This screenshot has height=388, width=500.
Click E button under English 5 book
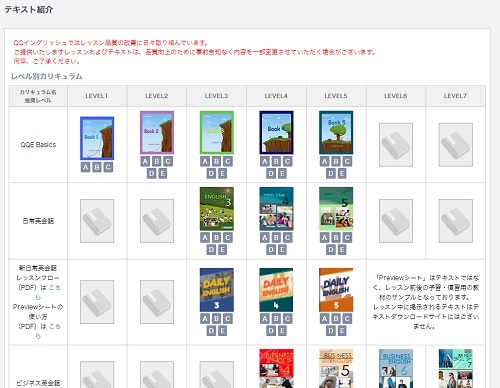click(342, 249)
